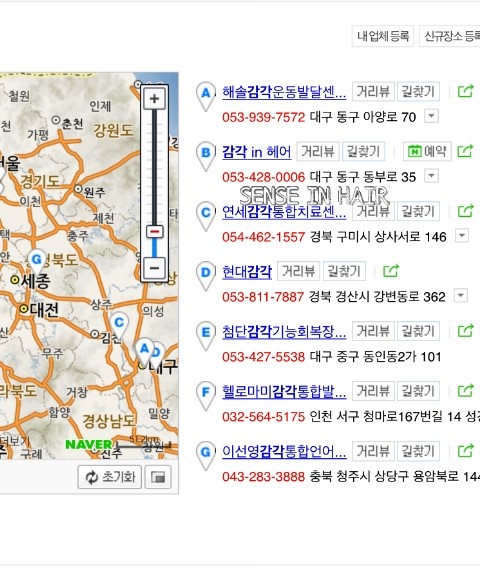The height and width of the screenshot is (569, 480).
Task: Click 길찾기 for 이선영감각통합언어
Action: pos(418,451)
